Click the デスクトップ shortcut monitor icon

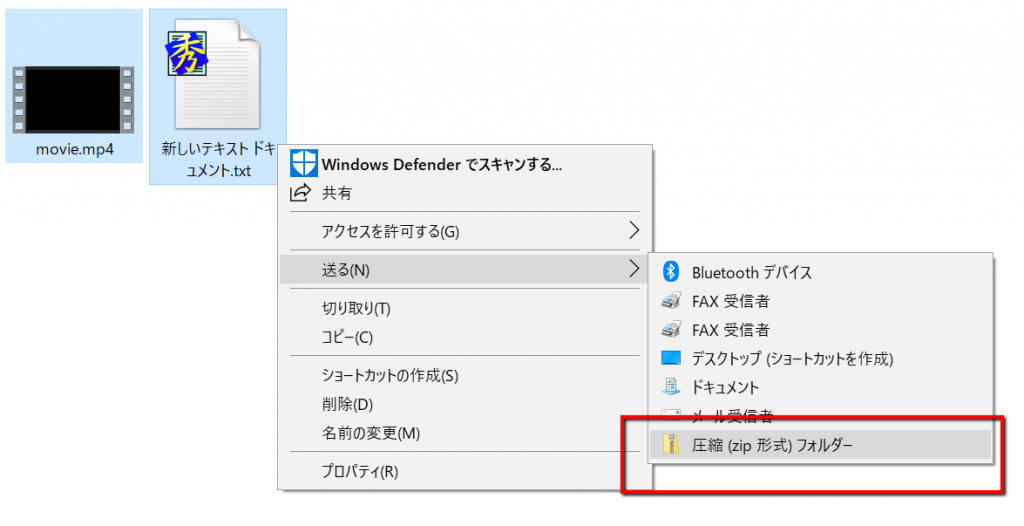click(x=671, y=358)
